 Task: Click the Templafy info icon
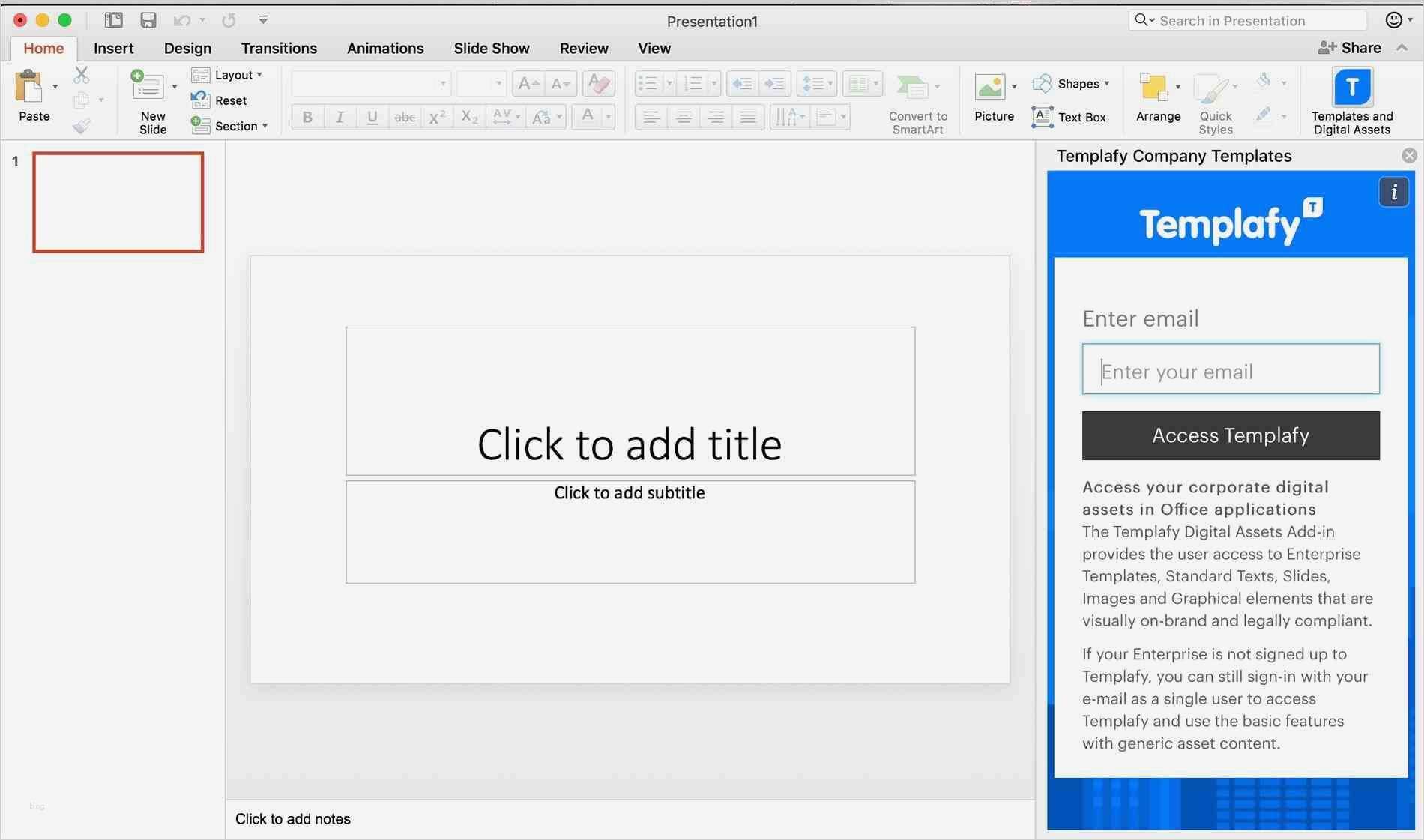(1393, 193)
